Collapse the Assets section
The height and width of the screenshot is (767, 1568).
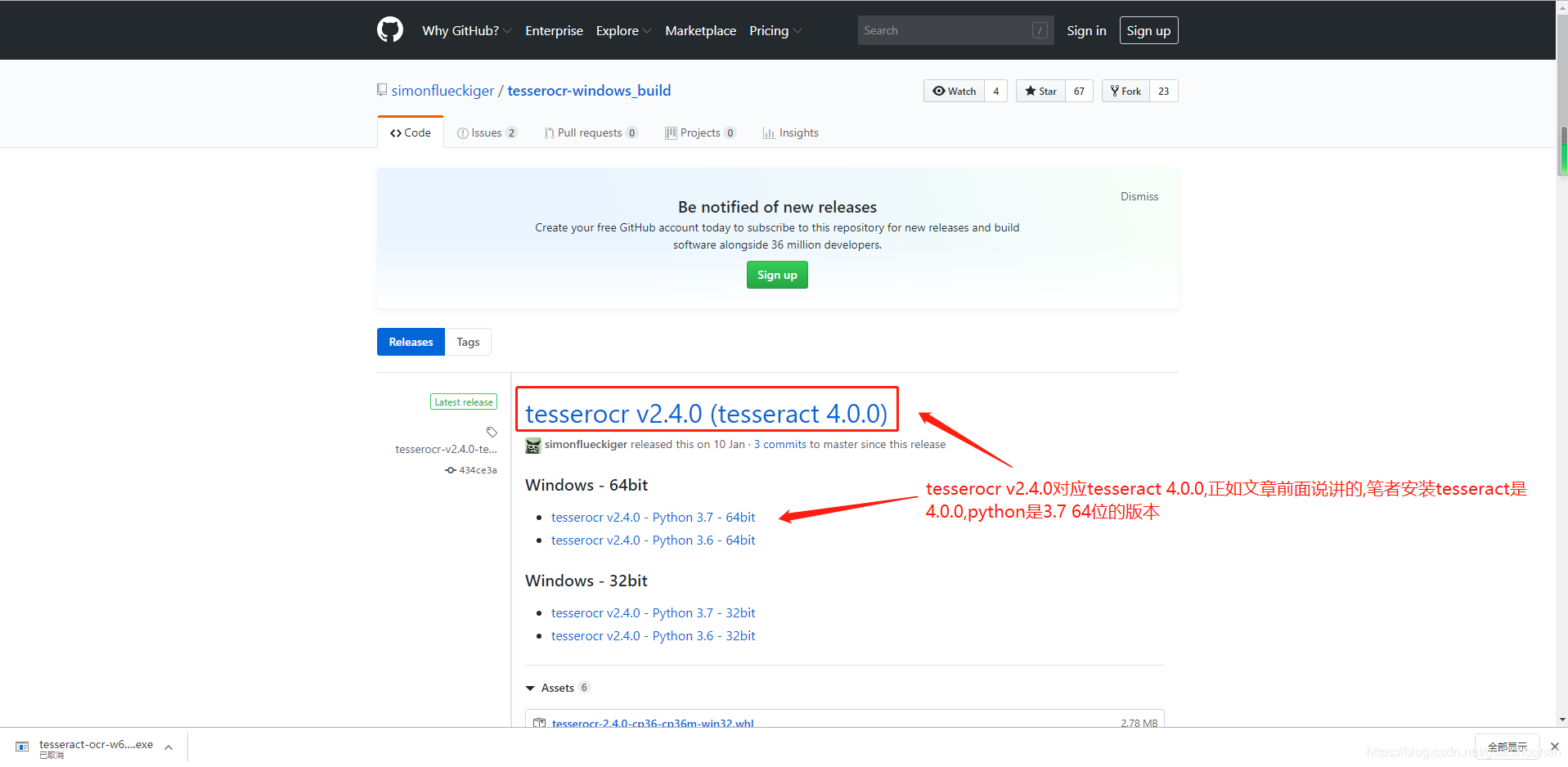coord(557,688)
